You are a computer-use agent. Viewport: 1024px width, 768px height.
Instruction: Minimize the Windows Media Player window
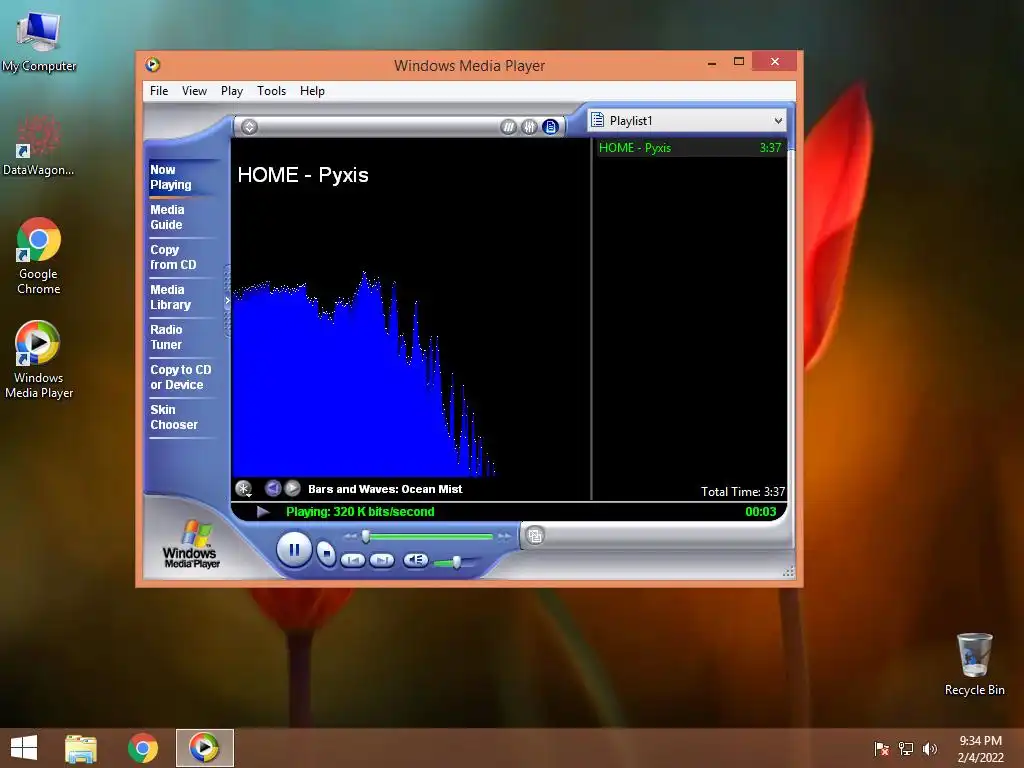(x=712, y=63)
